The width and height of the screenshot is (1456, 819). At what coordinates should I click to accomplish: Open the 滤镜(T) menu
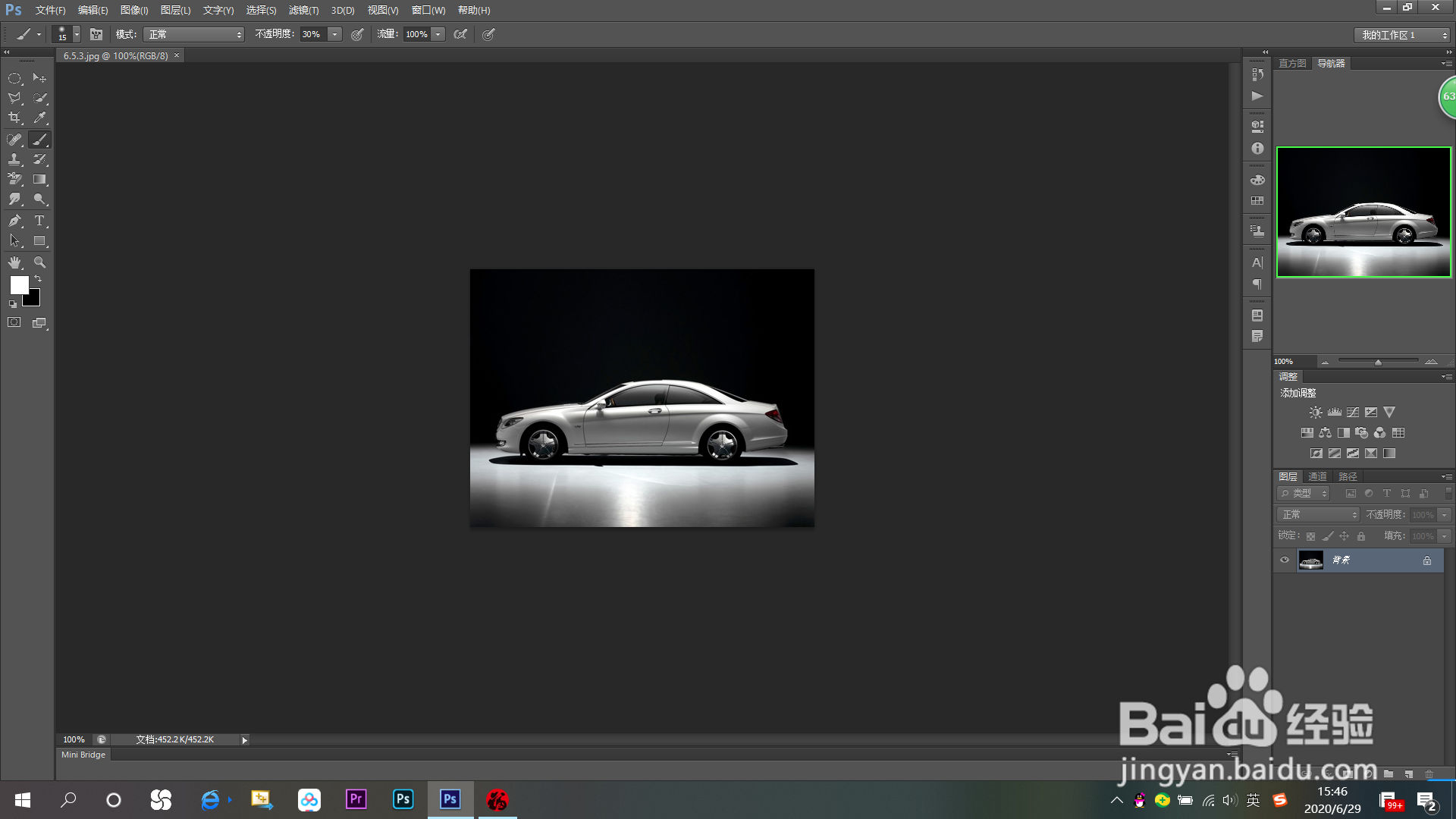(303, 10)
